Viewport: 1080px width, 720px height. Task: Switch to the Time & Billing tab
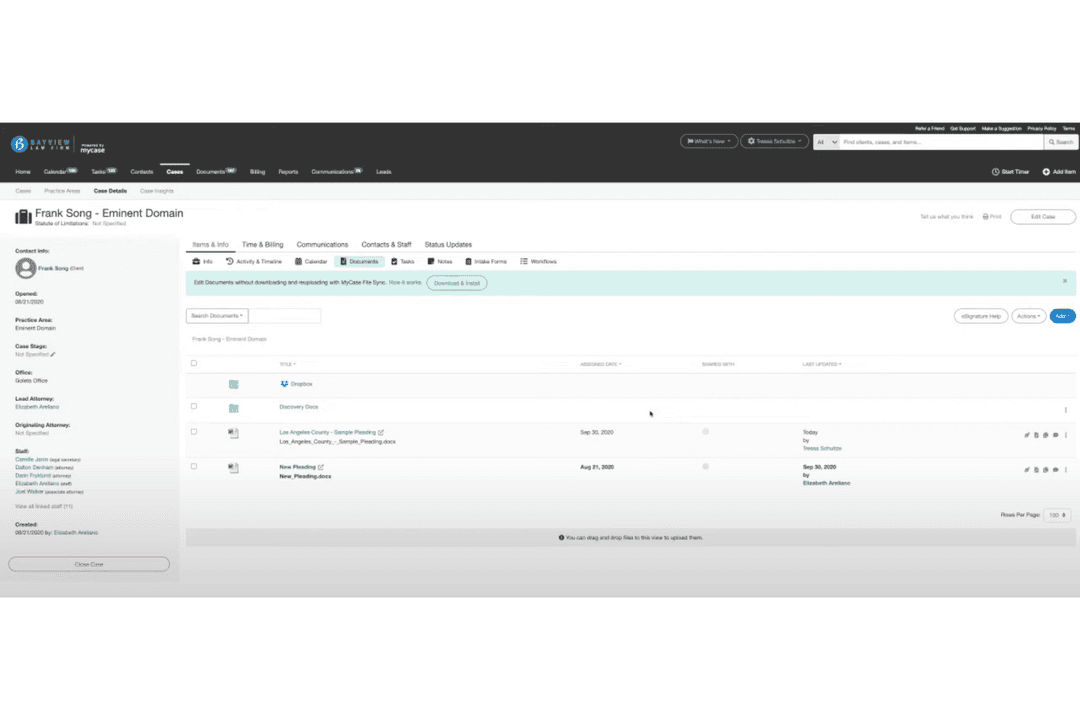pos(262,245)
